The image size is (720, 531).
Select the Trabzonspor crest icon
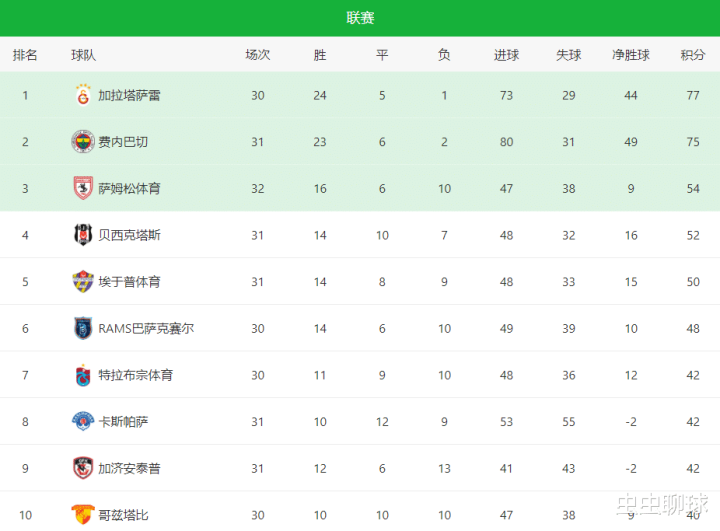tap(83, 375)
